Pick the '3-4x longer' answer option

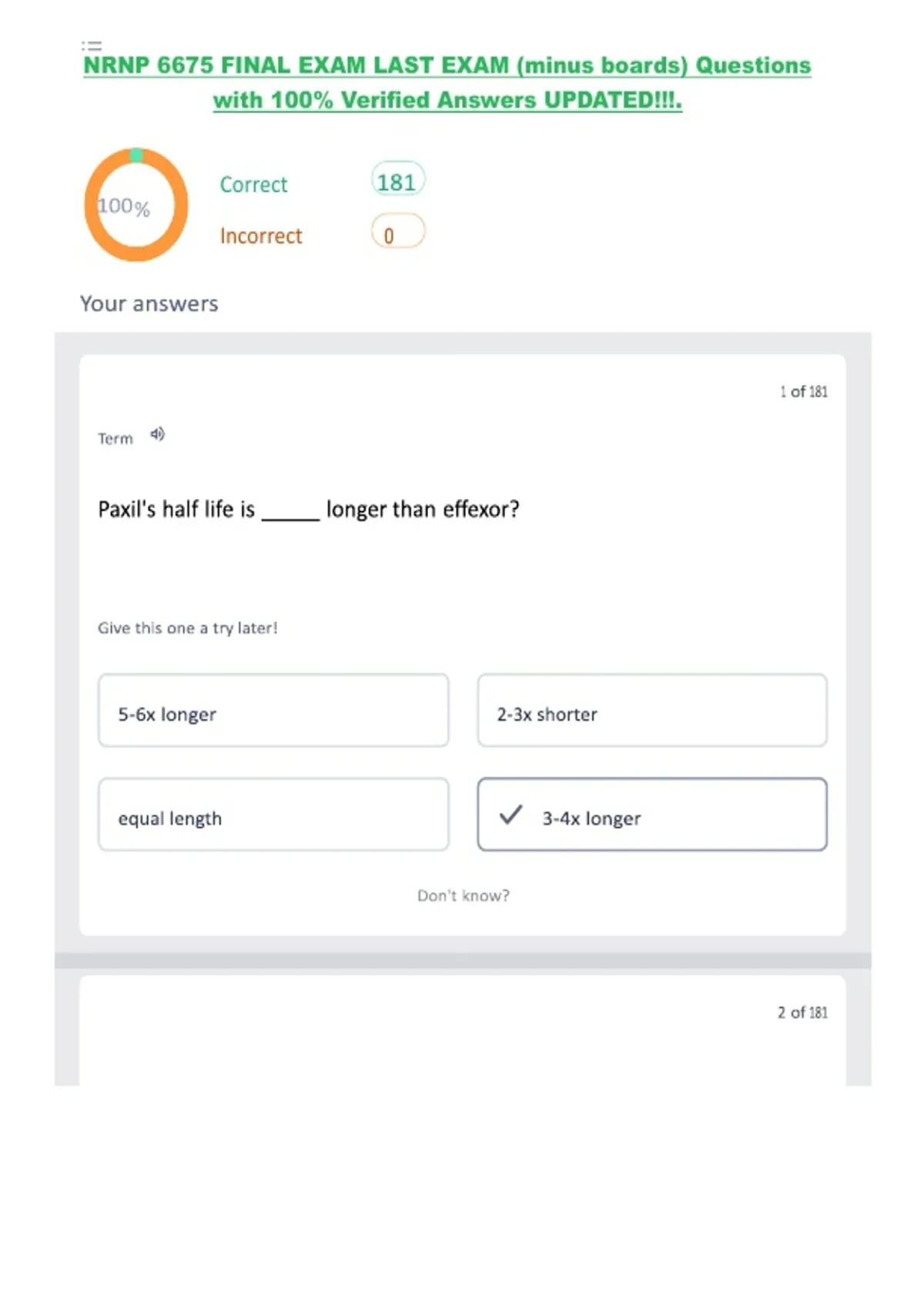pyautogui.click(x=651, y=815)
